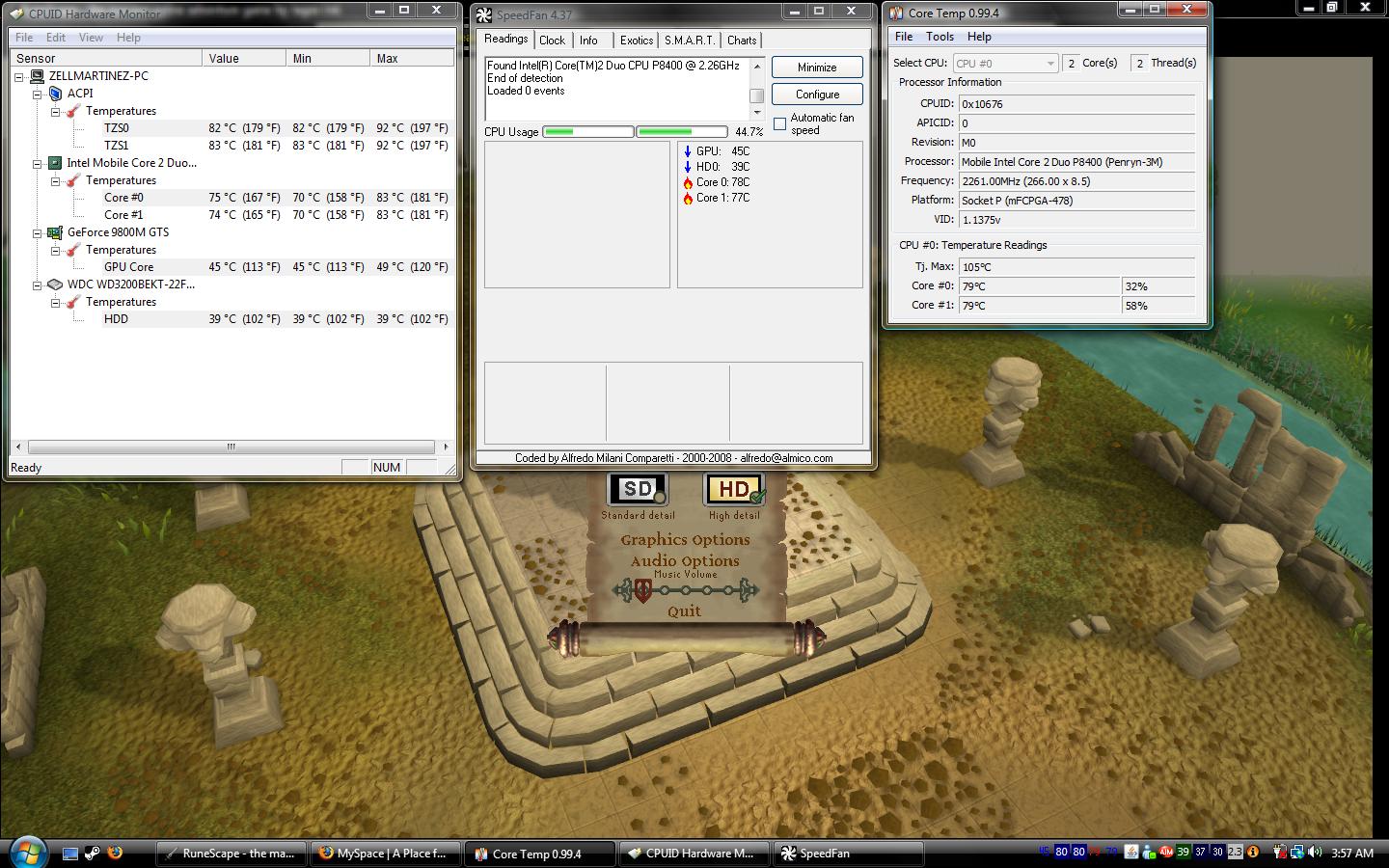Switch to the Clock tab in SpeedFan
1389x868 pixels.
click(x=552, y=41)
